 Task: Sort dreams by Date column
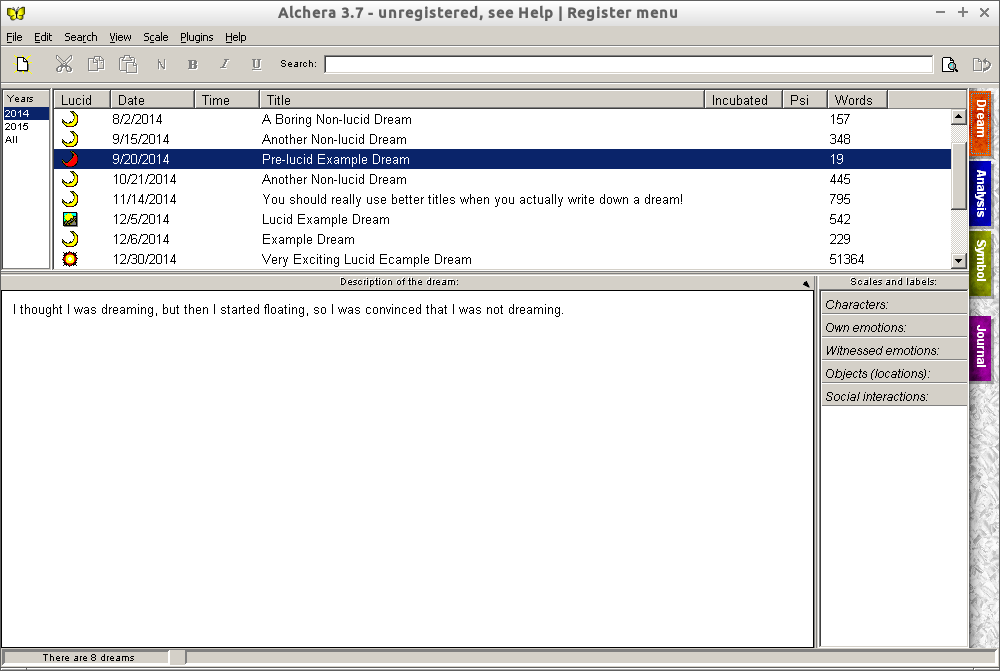tap(152, 100)
